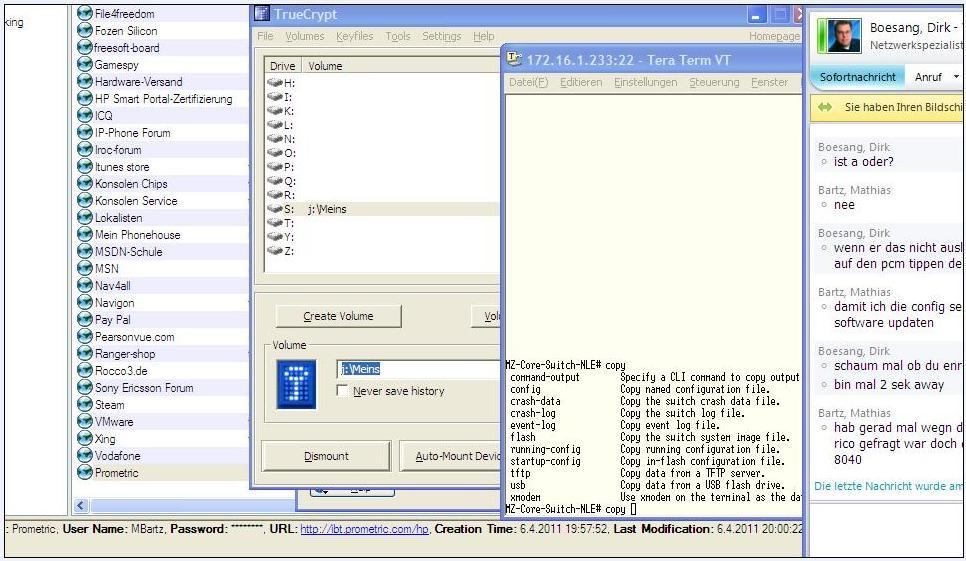Click the globe icon beside Rocco3.de

(84, 371)
